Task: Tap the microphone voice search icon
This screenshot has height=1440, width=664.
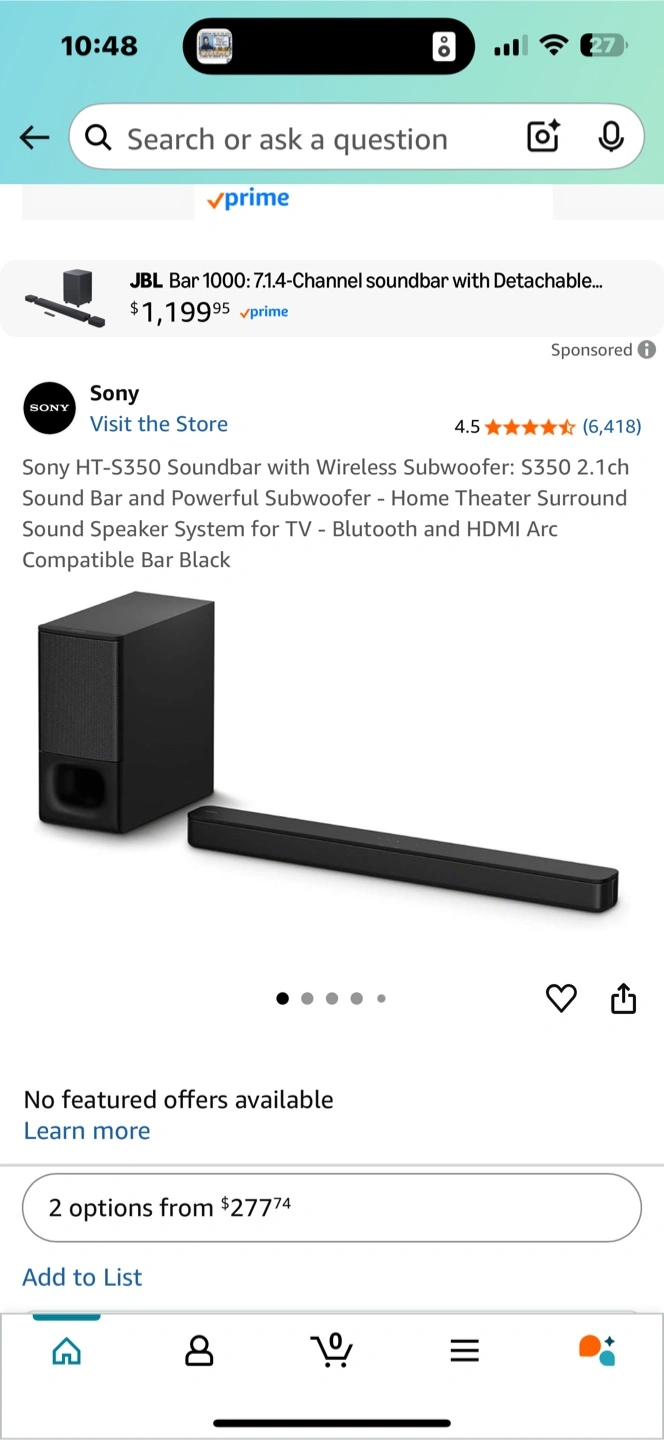Action: tap(611, 137)
